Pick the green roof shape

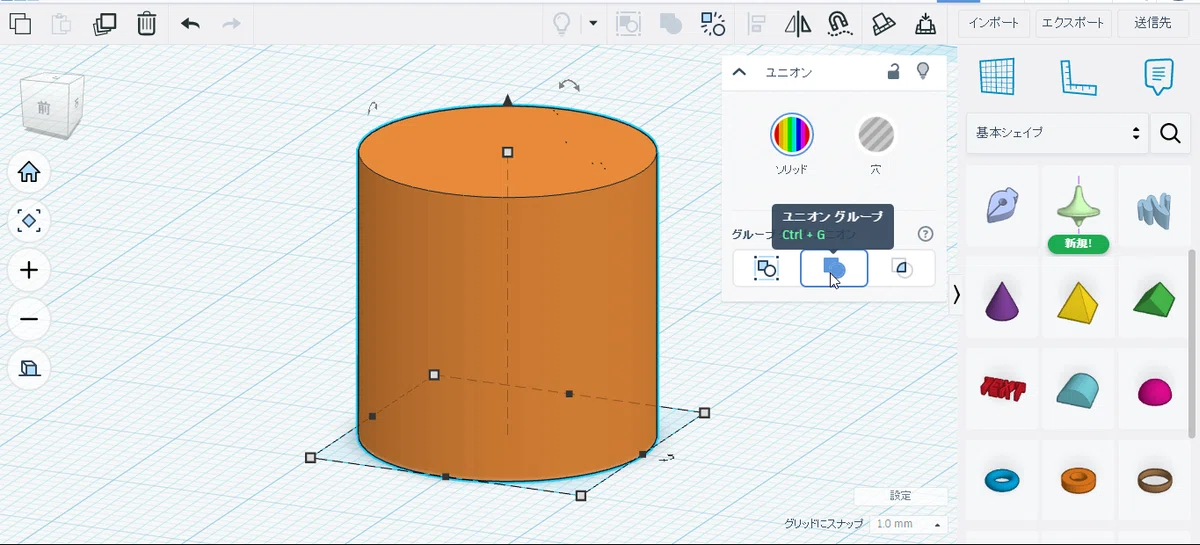[x=1153, y=299]
